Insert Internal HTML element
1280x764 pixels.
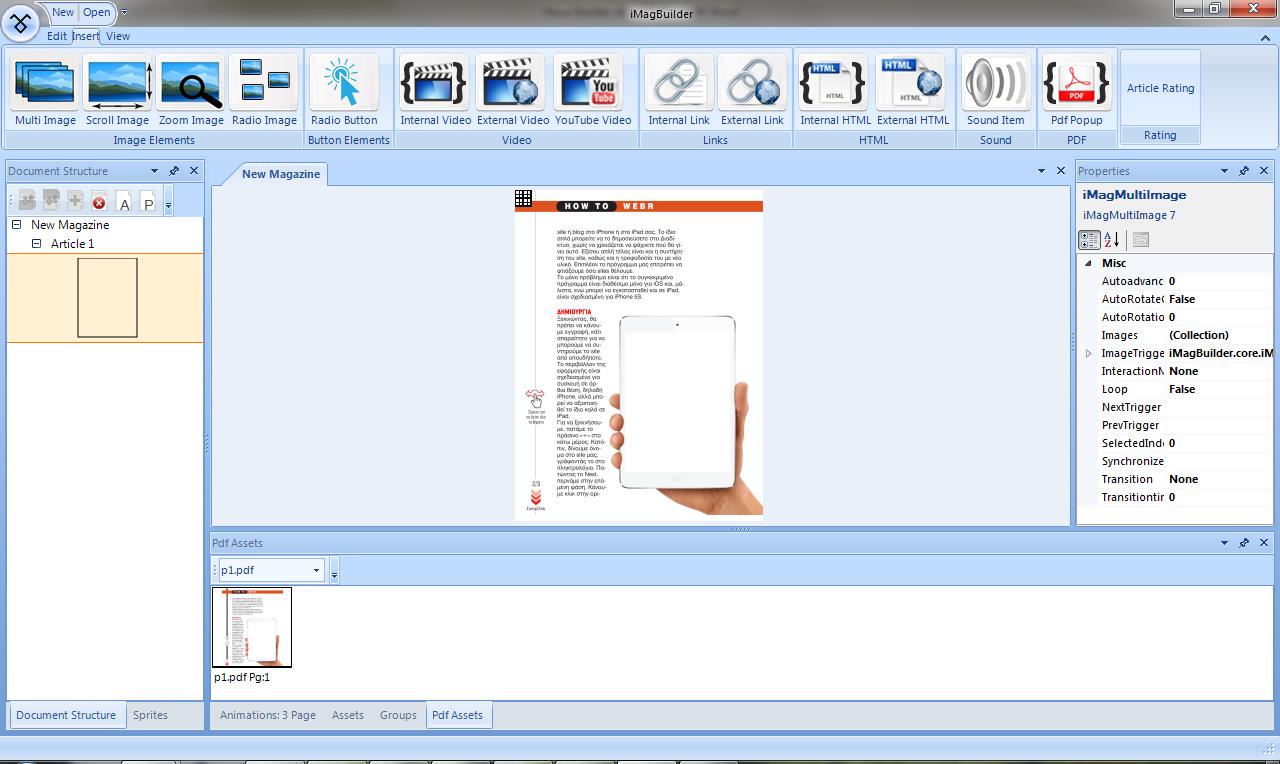click(835, 90)
